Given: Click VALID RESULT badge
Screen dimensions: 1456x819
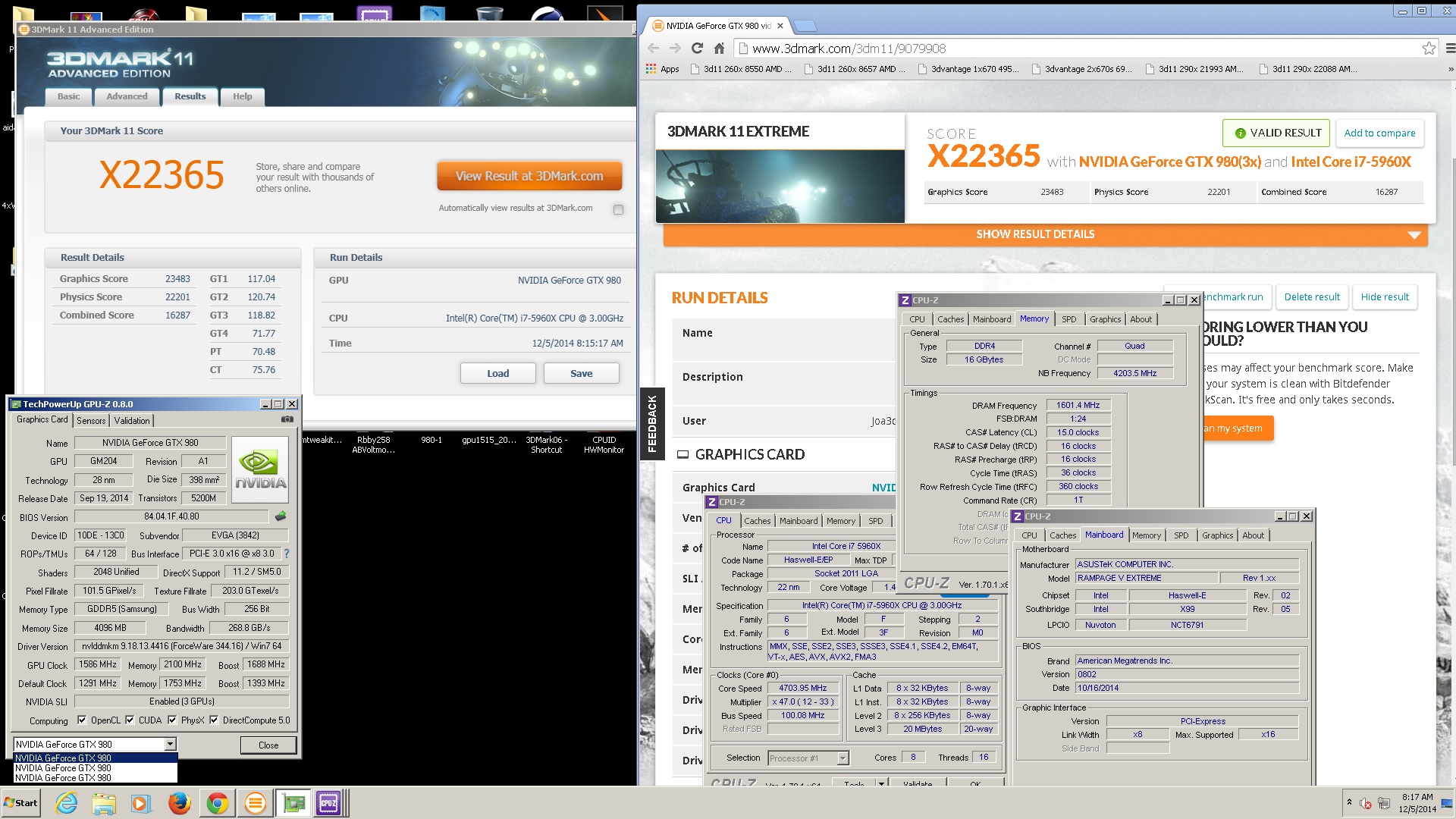Looking at the screenshot, I should (1276, 133).
